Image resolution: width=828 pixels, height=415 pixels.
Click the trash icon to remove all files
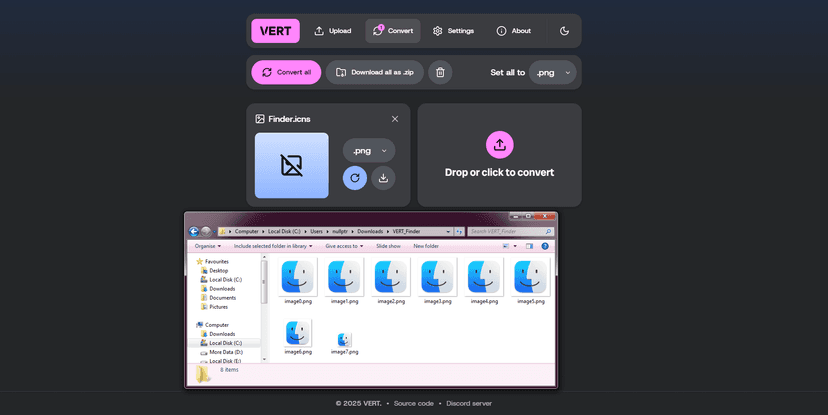[x=440, y=72]
